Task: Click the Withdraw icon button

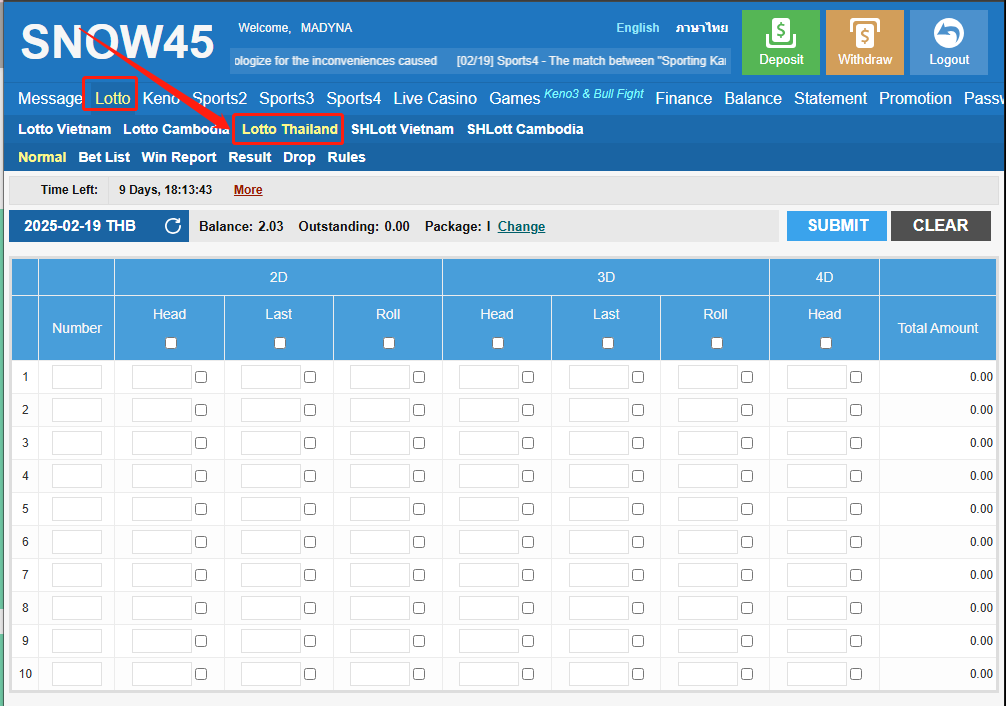Action: tap(864, 43)
